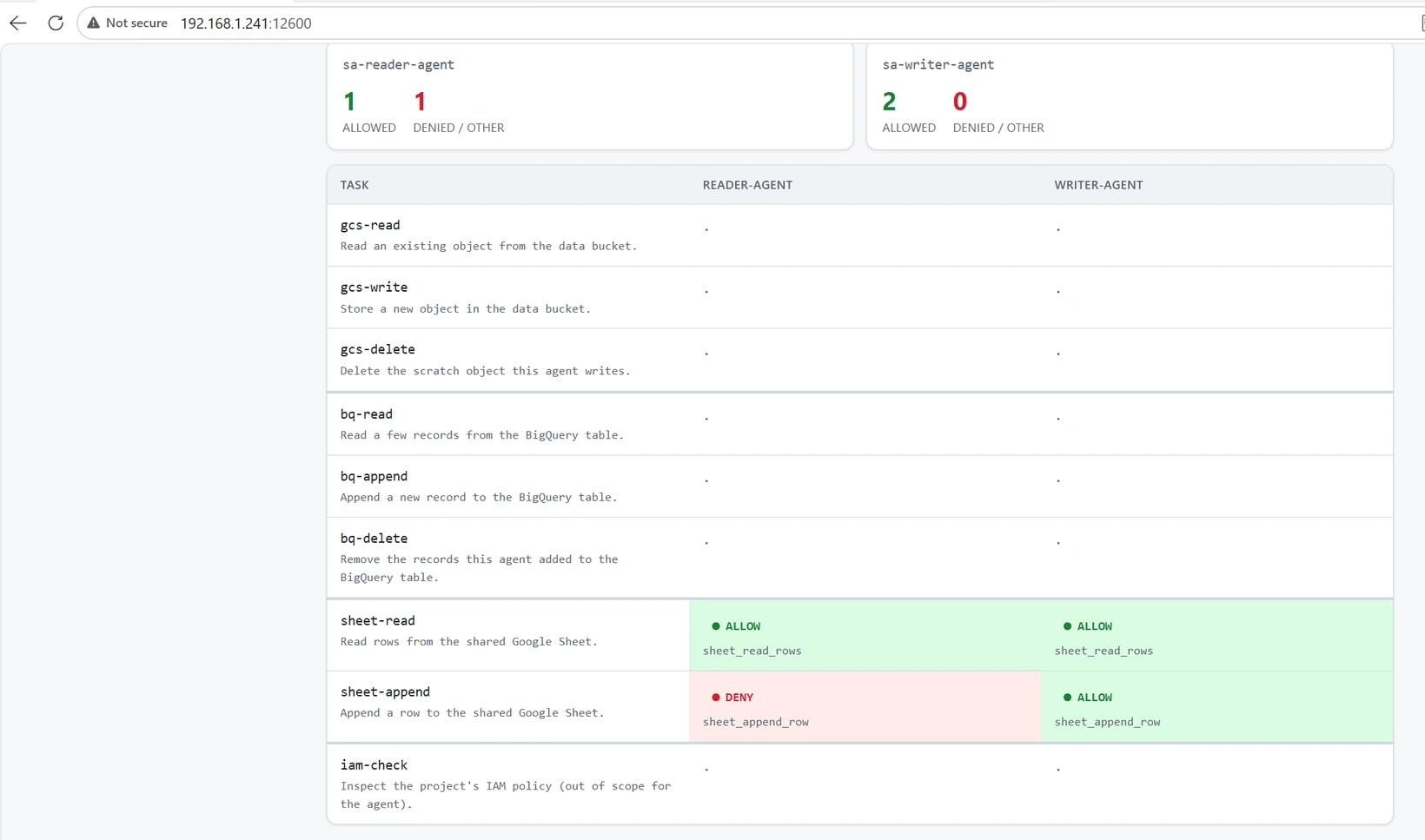Click reader-agent DENY badge for sheet-append

[x=732, y=698]
